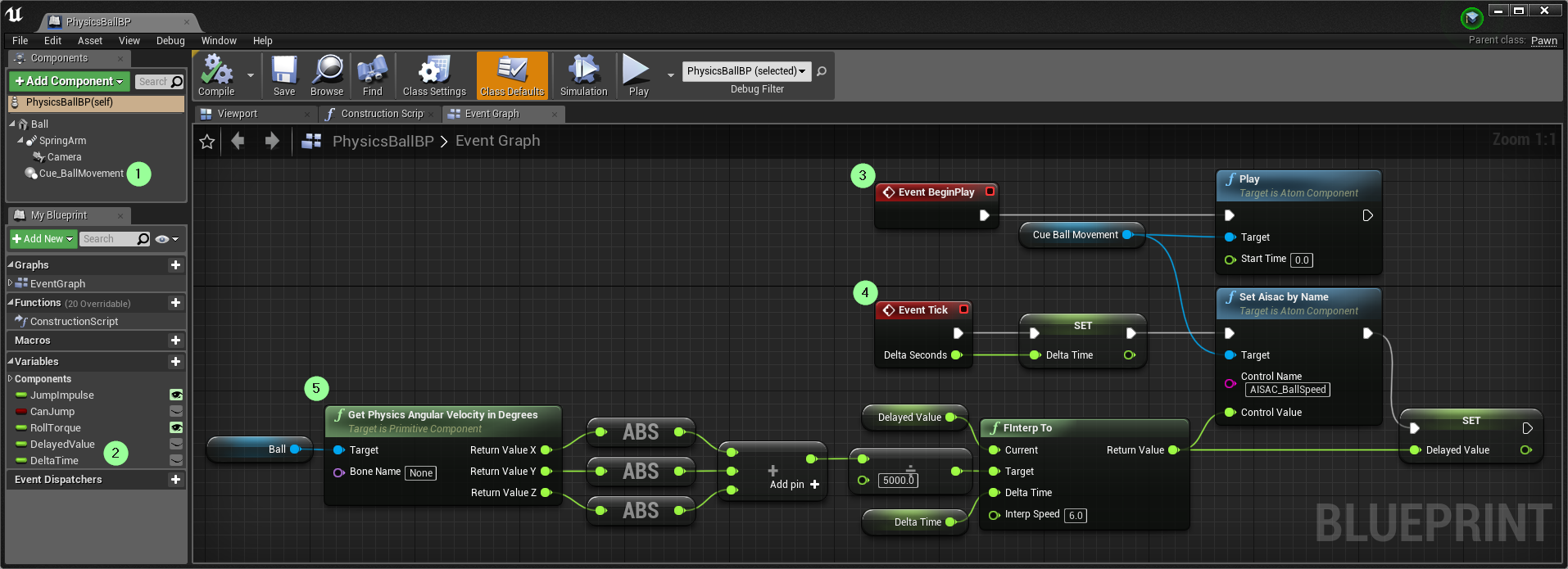The height and width of the screenshot is (569, 1568).
Task: Click magnifier next to Debug Filter
Action: coord(822,71)
